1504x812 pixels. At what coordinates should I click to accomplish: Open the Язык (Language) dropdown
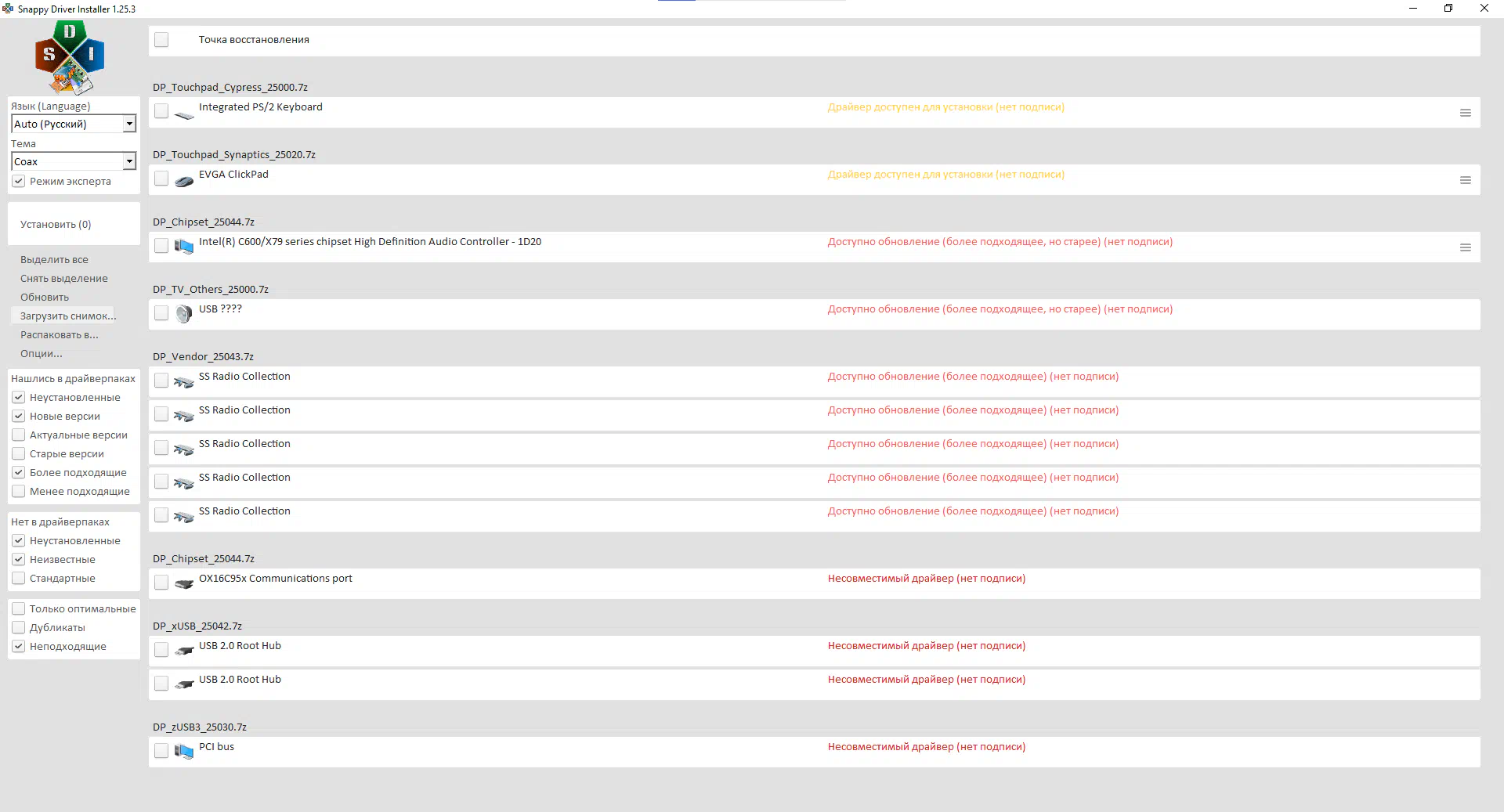coord(74,124)
